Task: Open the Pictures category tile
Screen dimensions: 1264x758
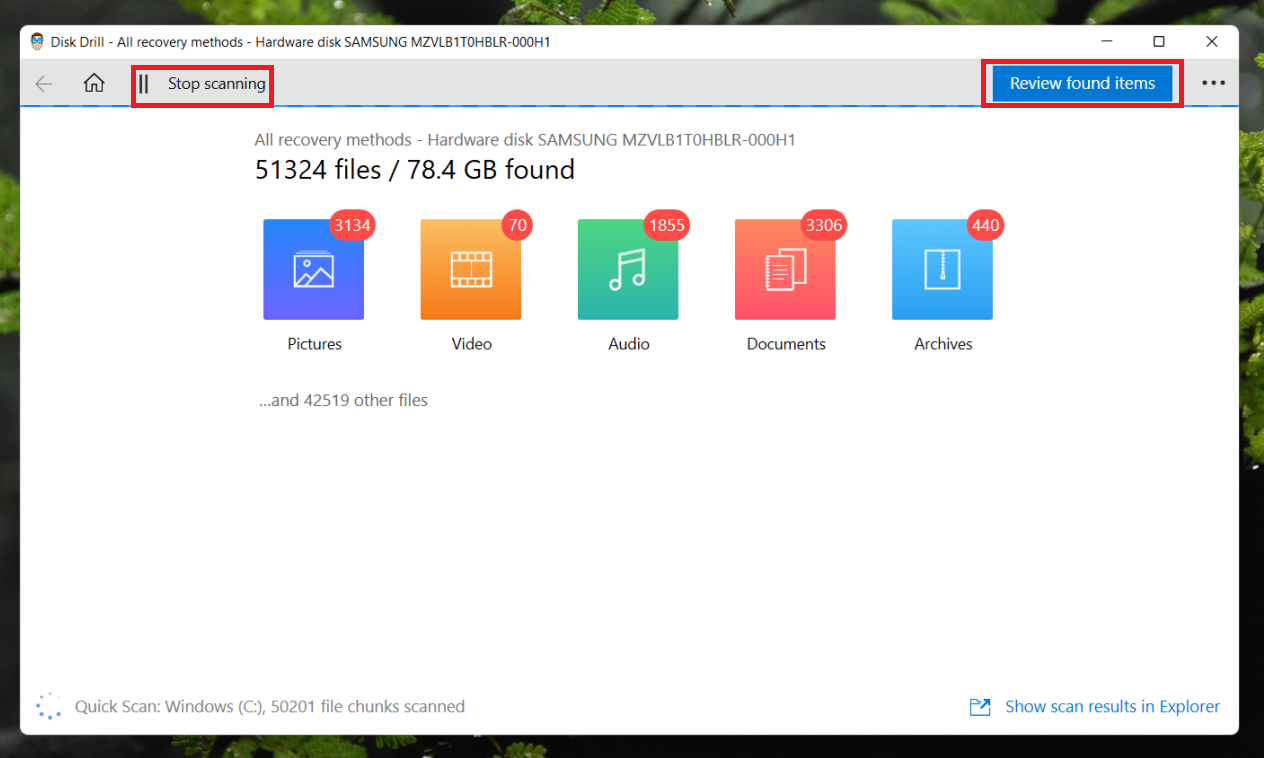Action: tap(313, 270)
